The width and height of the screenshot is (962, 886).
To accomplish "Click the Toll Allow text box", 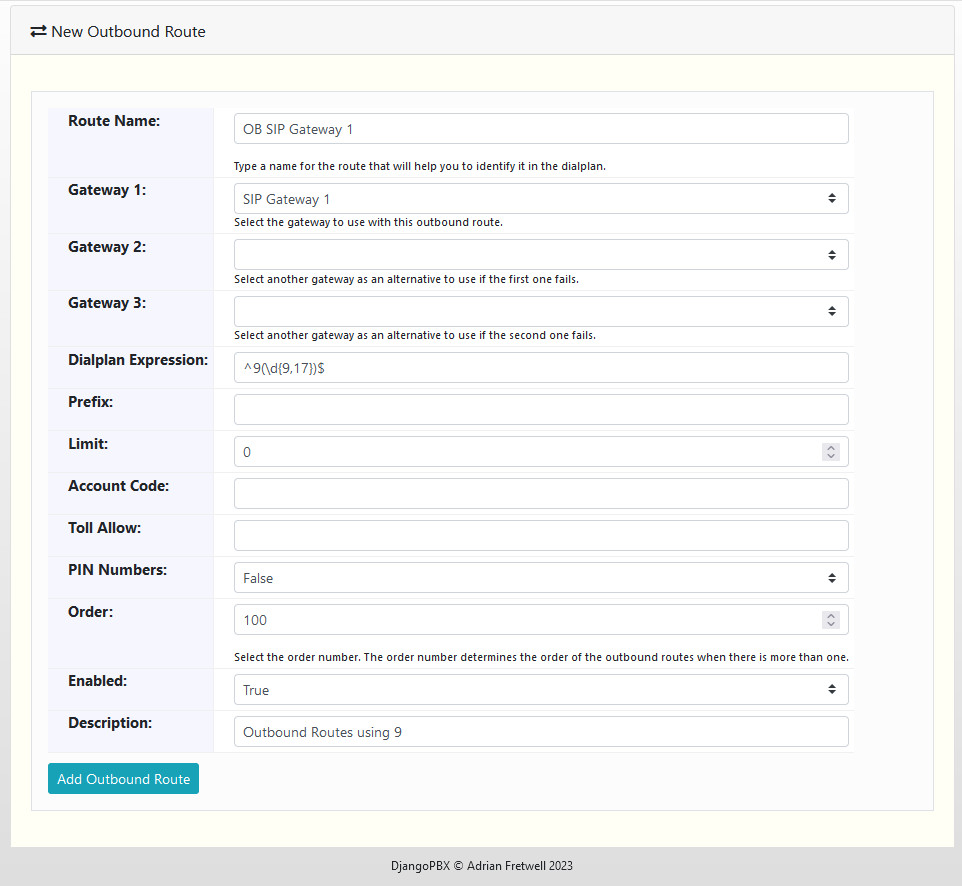I will [540, 536].
